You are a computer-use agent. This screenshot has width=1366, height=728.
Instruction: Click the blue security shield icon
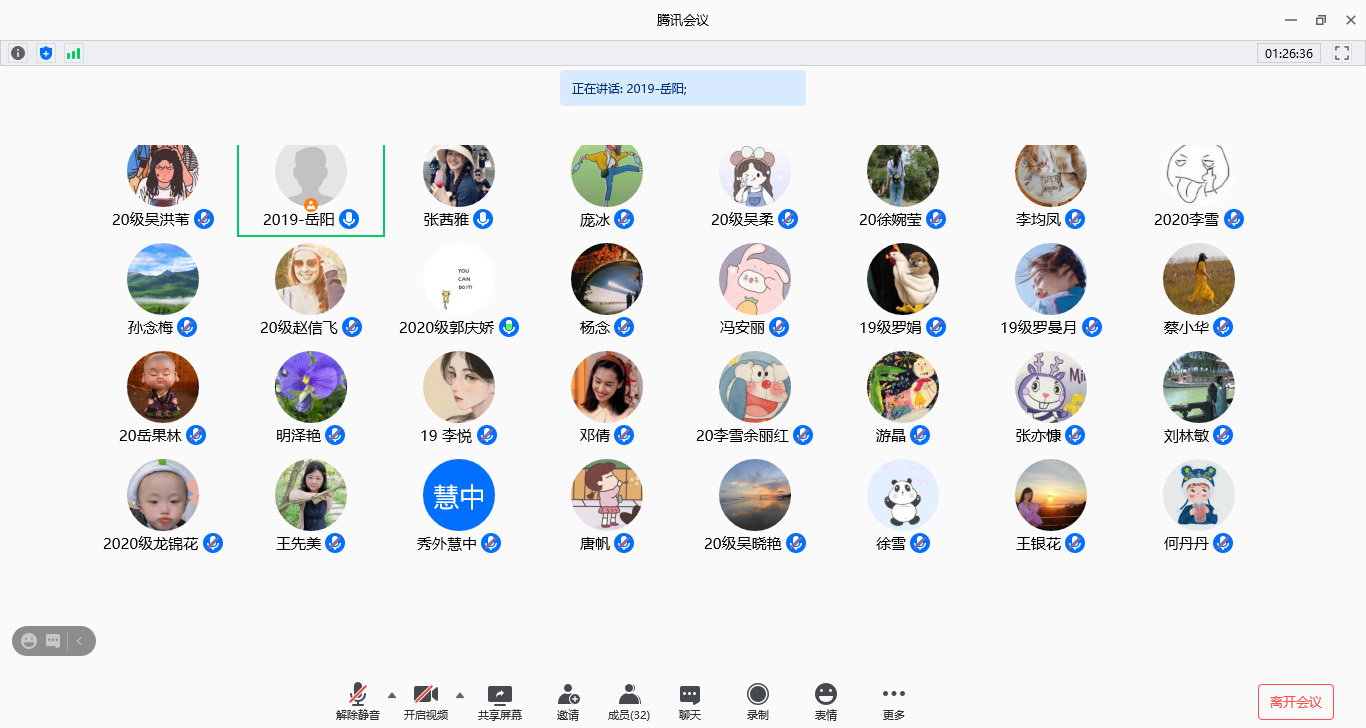click(45, 53)
